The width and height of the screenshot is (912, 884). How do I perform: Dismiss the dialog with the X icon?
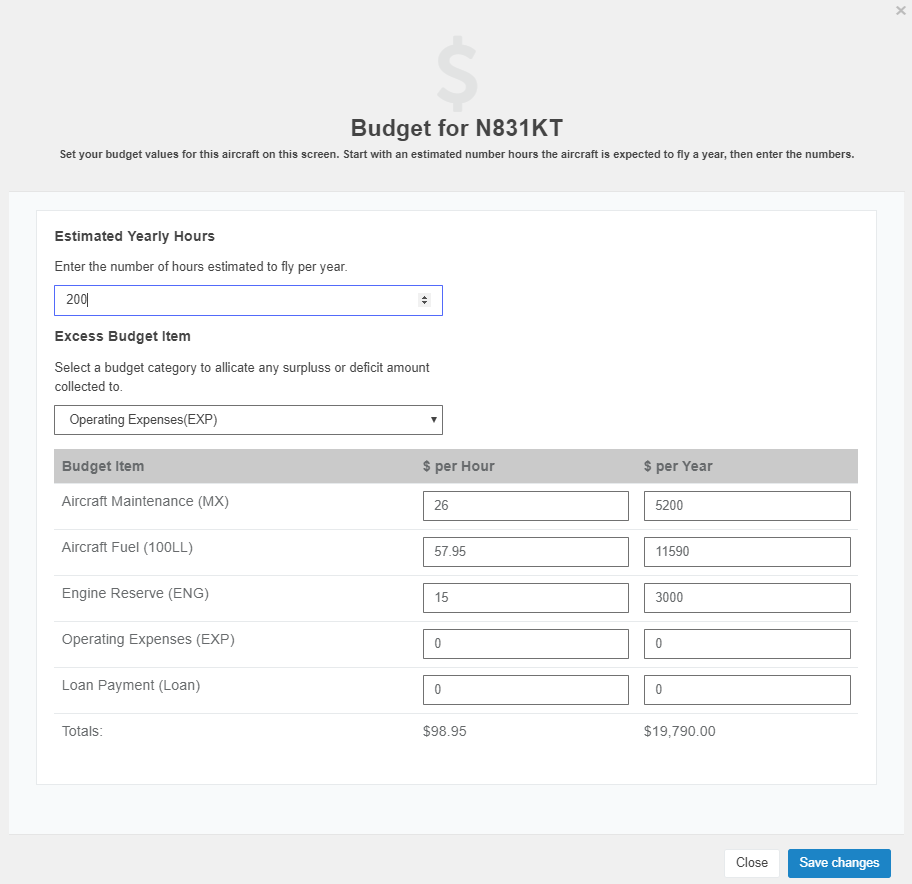899,11
